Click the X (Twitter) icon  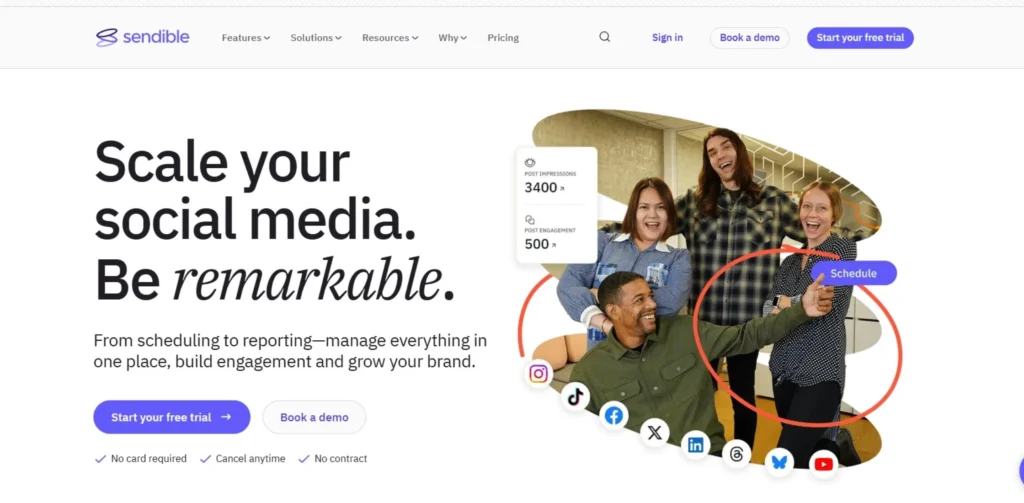coord(654,432)
